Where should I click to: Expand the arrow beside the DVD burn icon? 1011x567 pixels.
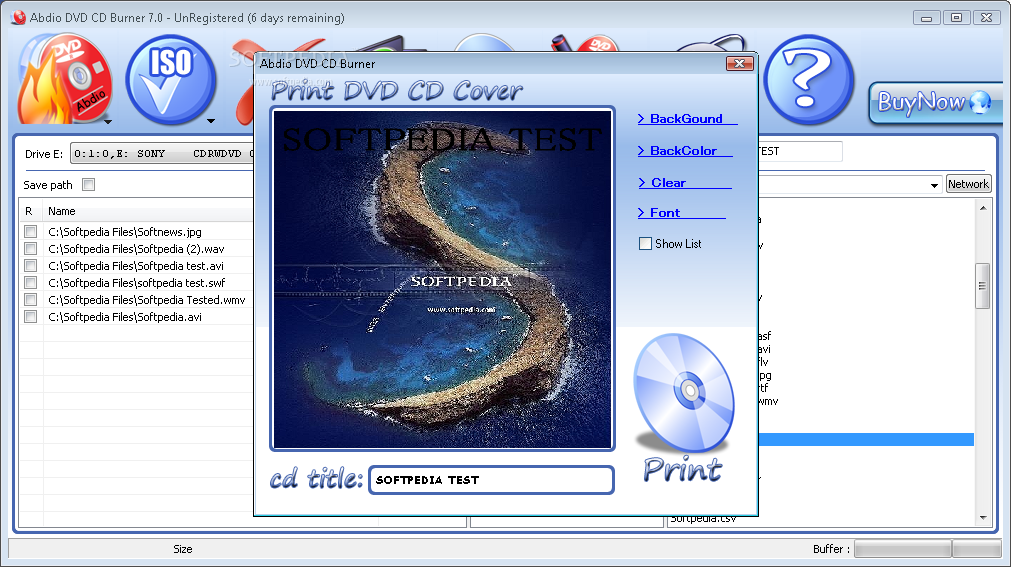[x=108, y=121]
